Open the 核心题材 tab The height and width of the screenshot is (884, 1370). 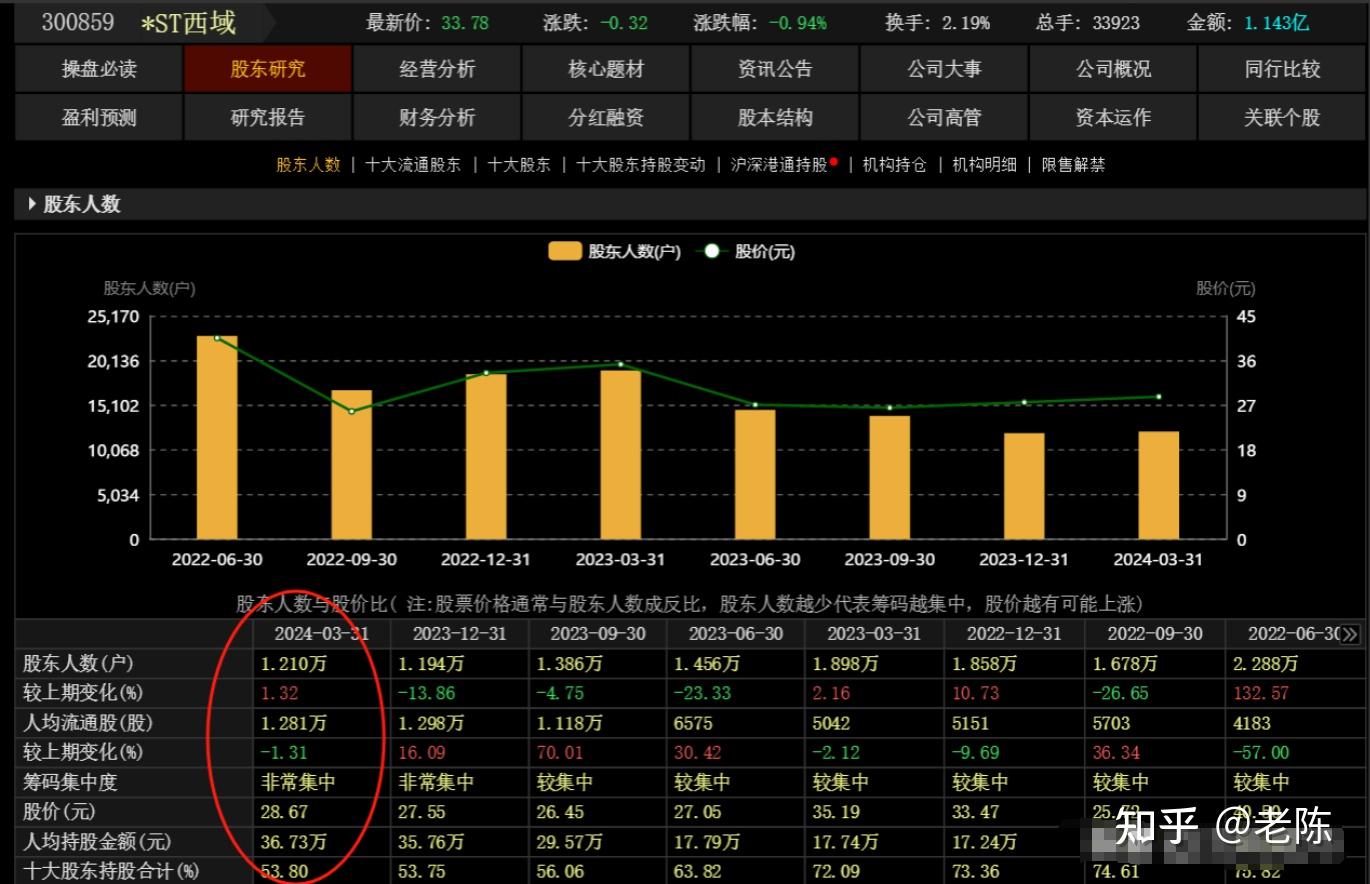(605, 69)
